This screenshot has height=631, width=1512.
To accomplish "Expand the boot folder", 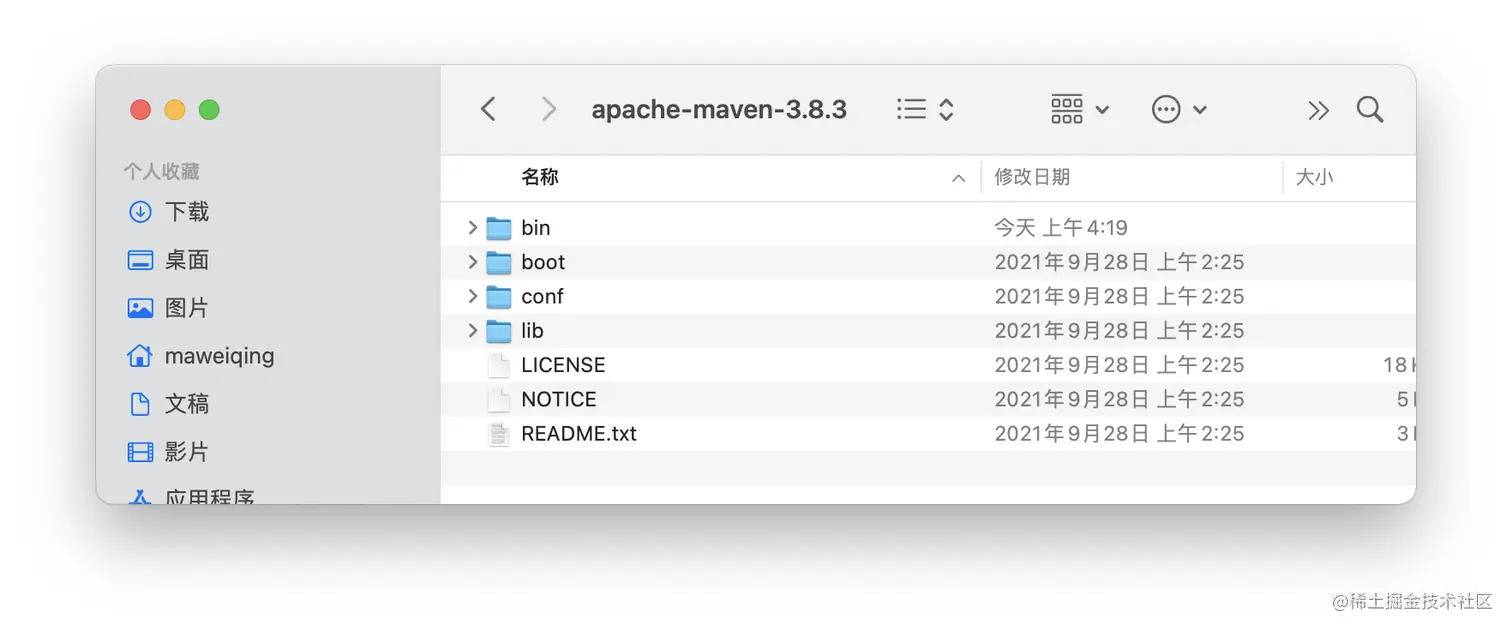I will (473, 262).
